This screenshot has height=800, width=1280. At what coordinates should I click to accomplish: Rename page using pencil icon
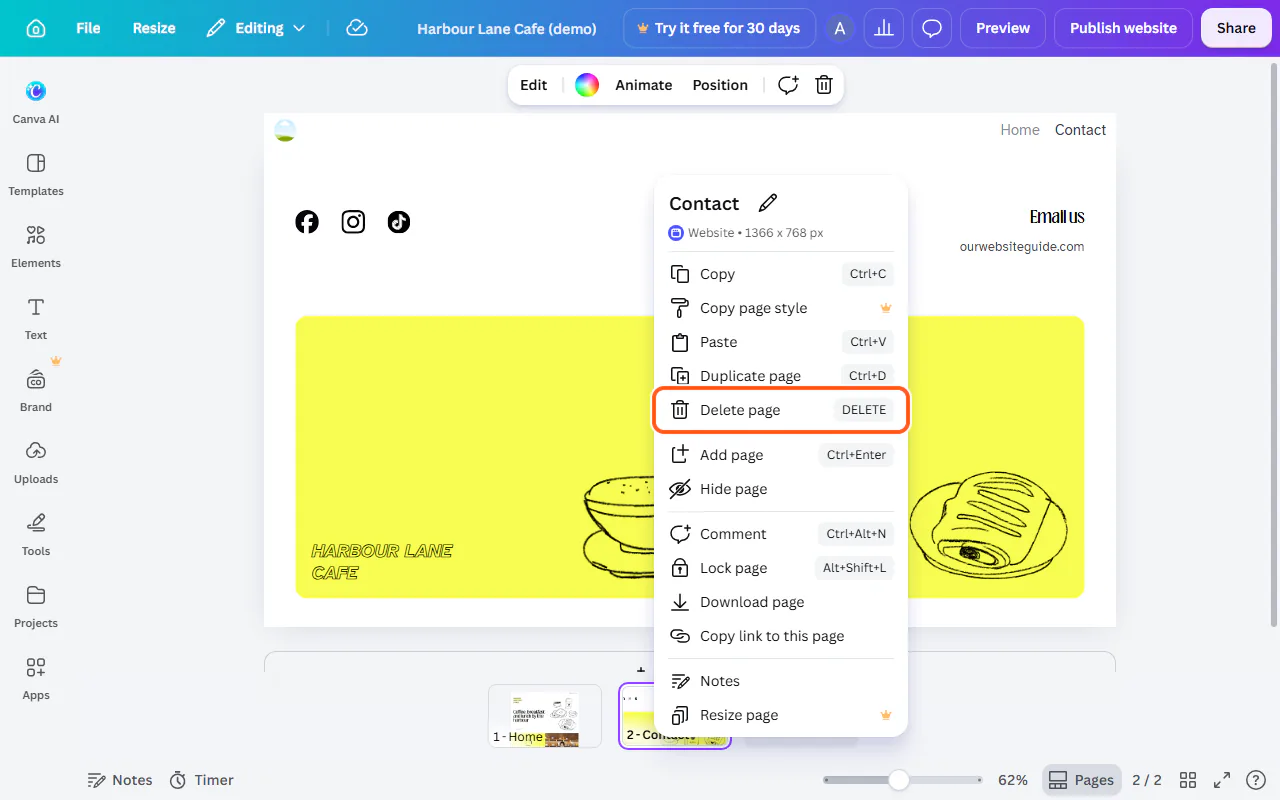click(x=768, y=203)
